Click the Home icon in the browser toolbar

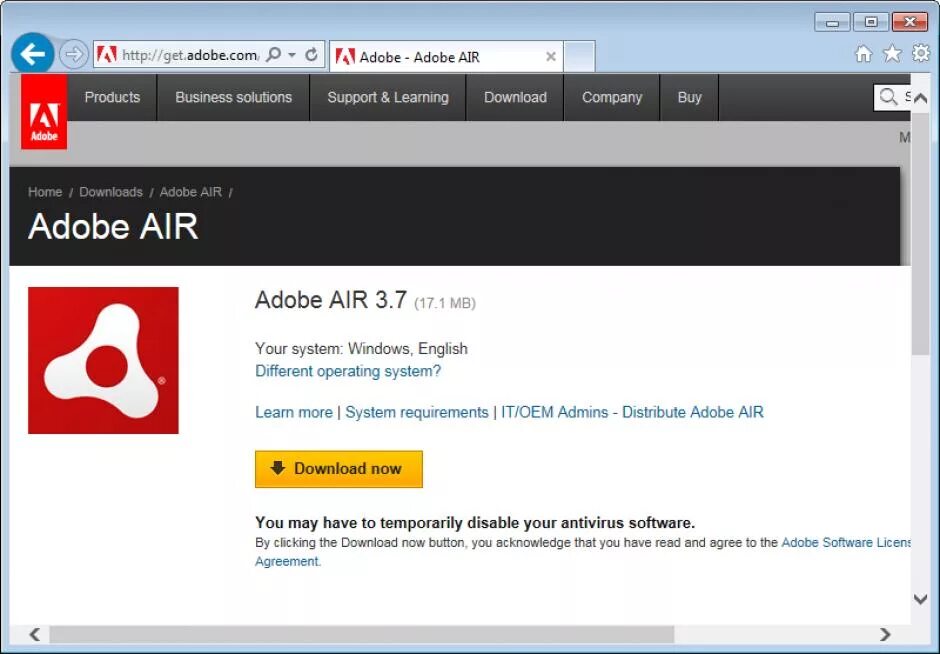click(863, 54)
